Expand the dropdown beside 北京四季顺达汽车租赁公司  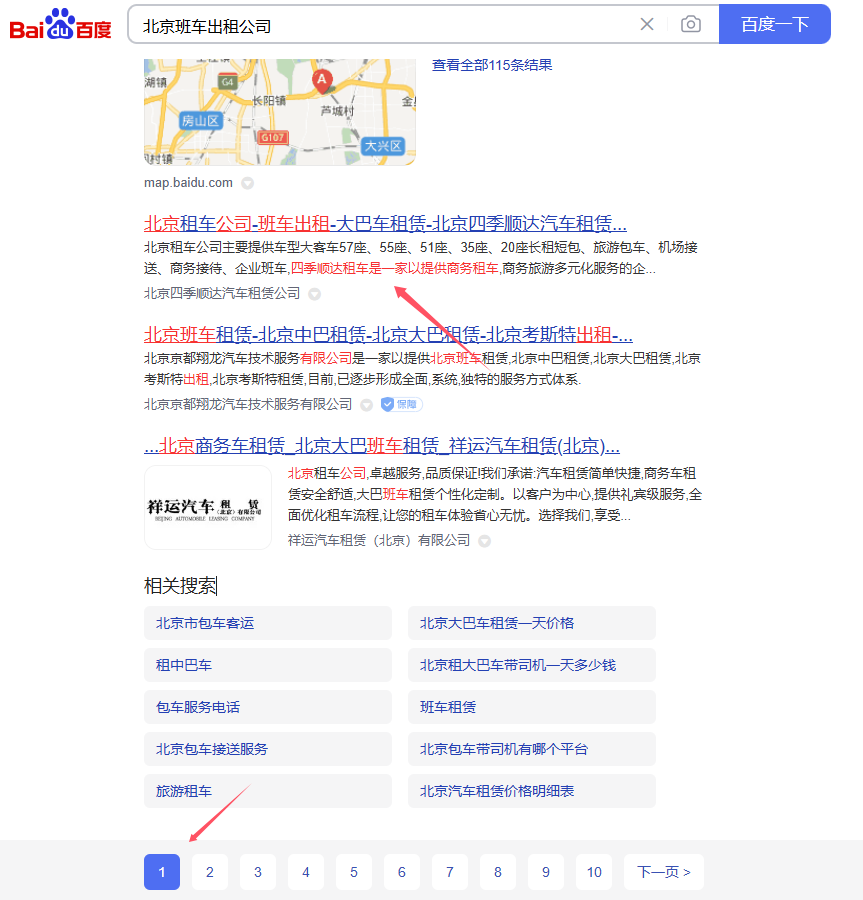[x=314, y=294]
